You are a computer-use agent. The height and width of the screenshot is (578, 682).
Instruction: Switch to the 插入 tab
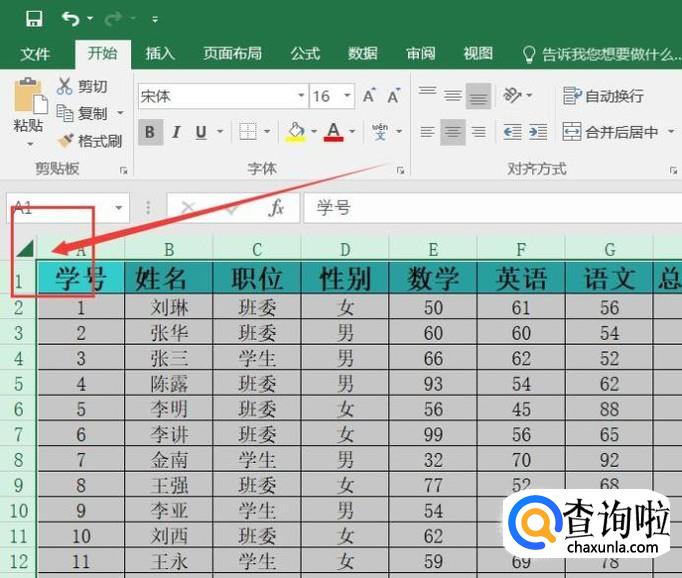(x=160, y=53)
